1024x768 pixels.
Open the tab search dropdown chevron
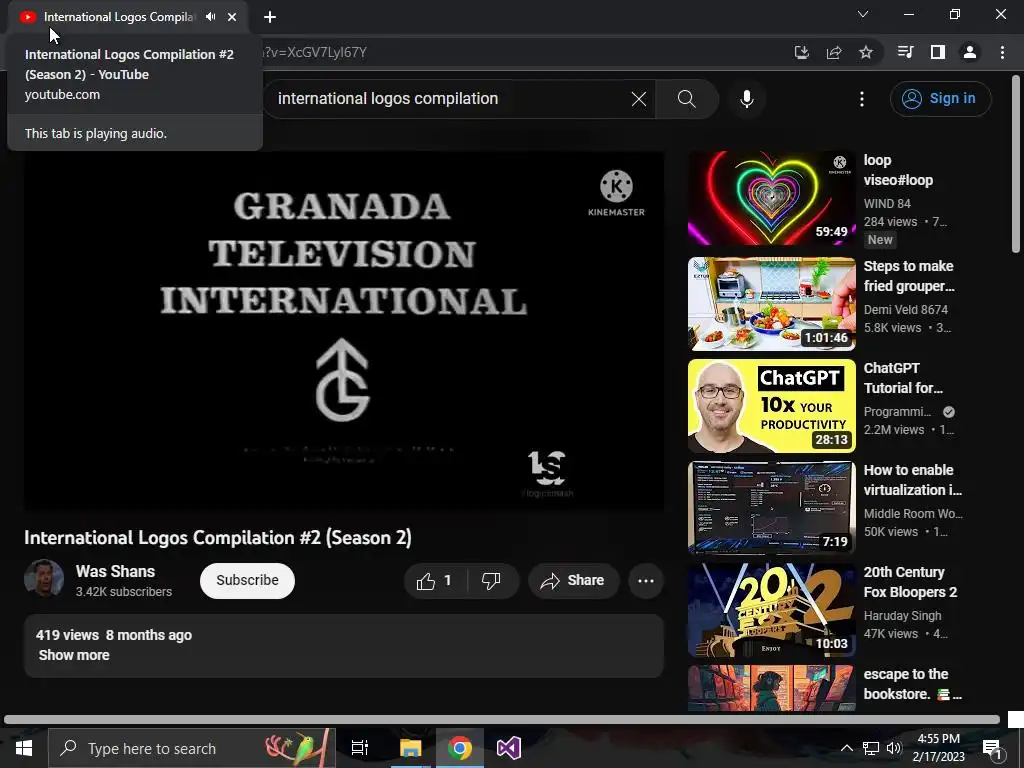click(x=863, y=14)
